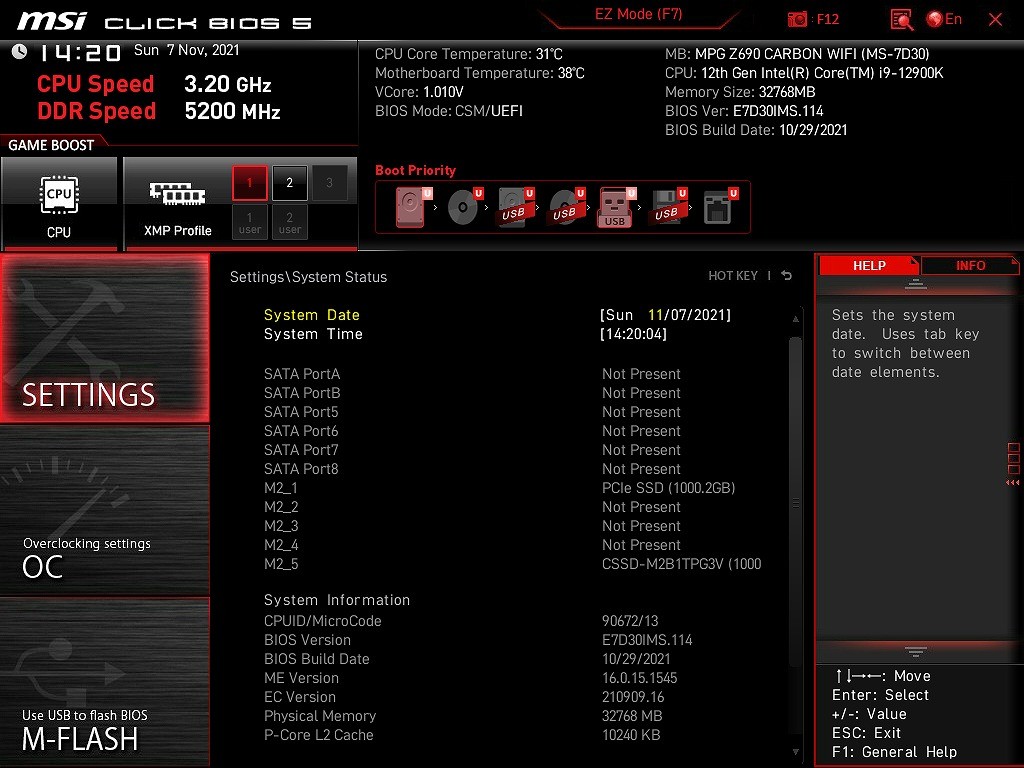This screenshot has width=1024, height=768.
Task: Select XMP user profile 2
Action: tap(289, 222)
